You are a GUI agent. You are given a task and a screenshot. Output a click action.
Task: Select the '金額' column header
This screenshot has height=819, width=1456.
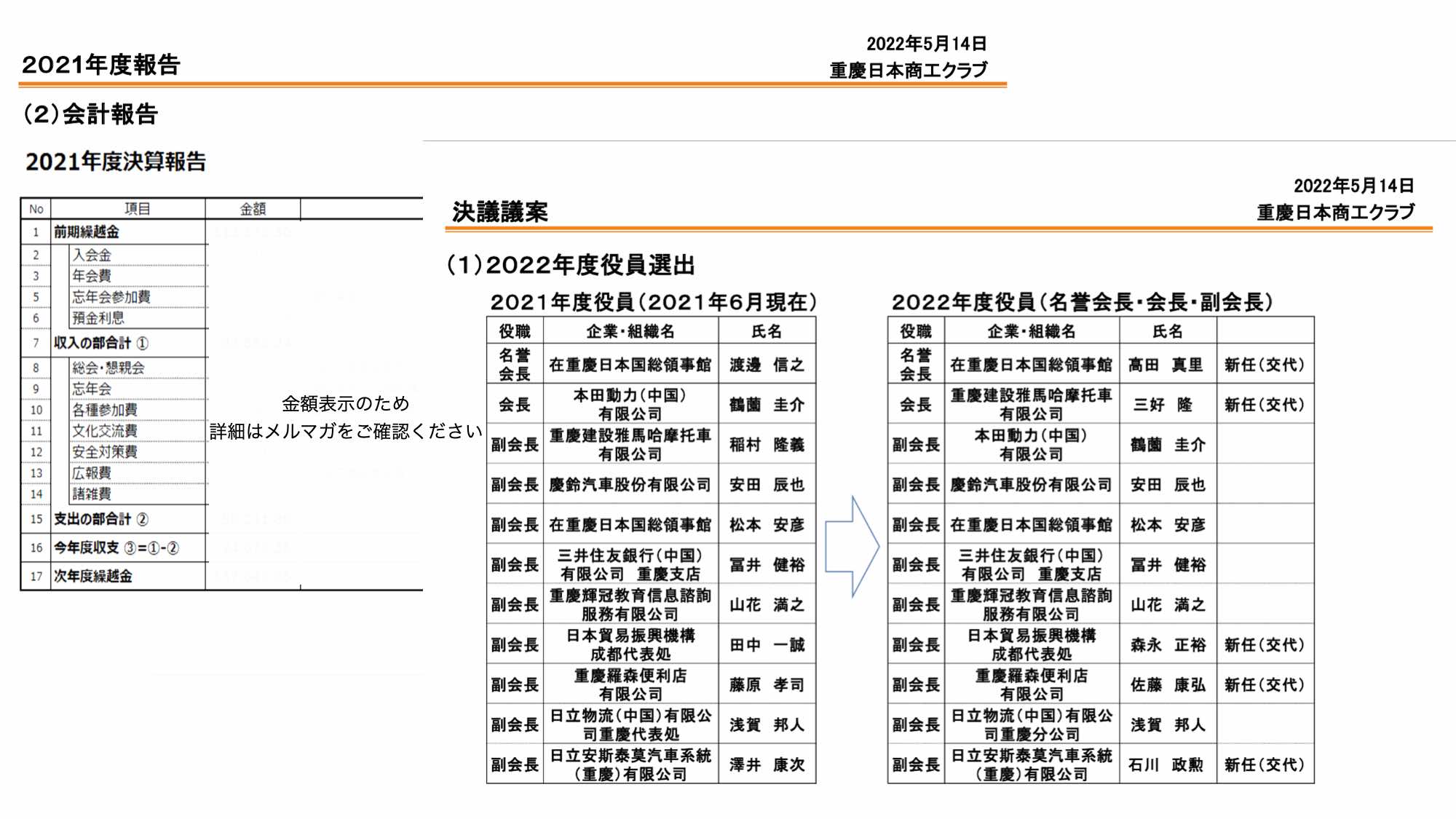point(253,209)
